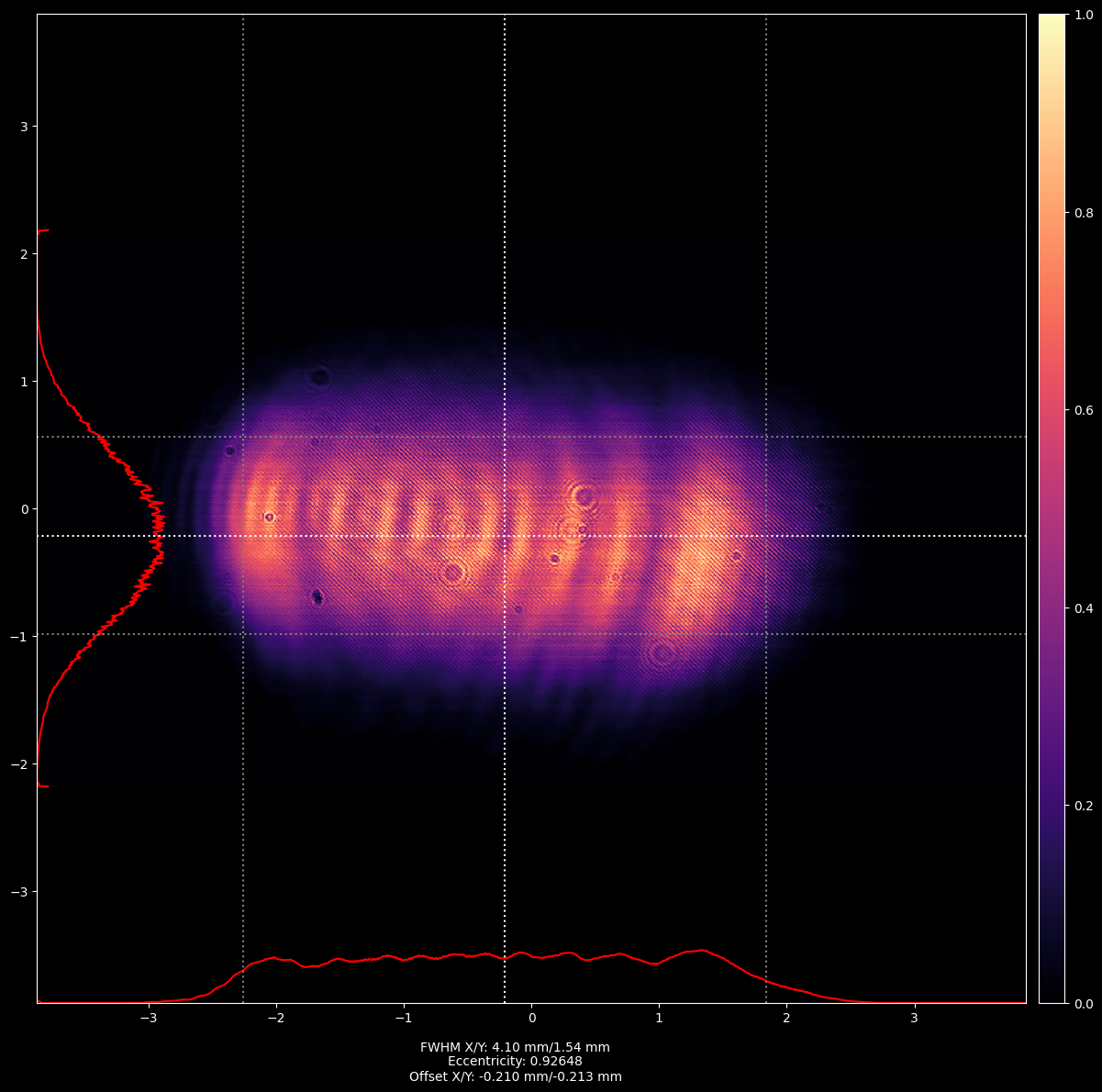Click the y-axis tick label 1
The height and width of the screenshot is (1092, 1102).
pyautogui.click(x=25, y=381)
